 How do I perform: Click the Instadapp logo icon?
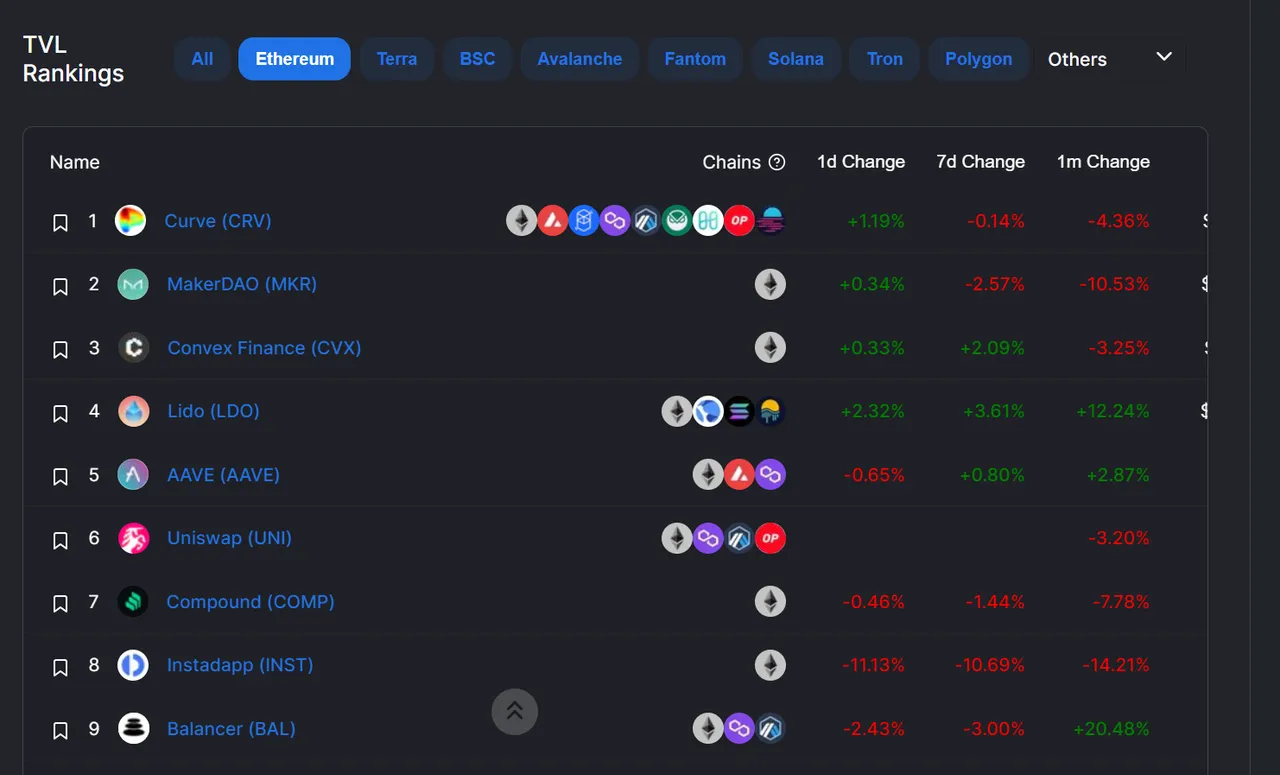pyautogui.click(x=133, y=665)
